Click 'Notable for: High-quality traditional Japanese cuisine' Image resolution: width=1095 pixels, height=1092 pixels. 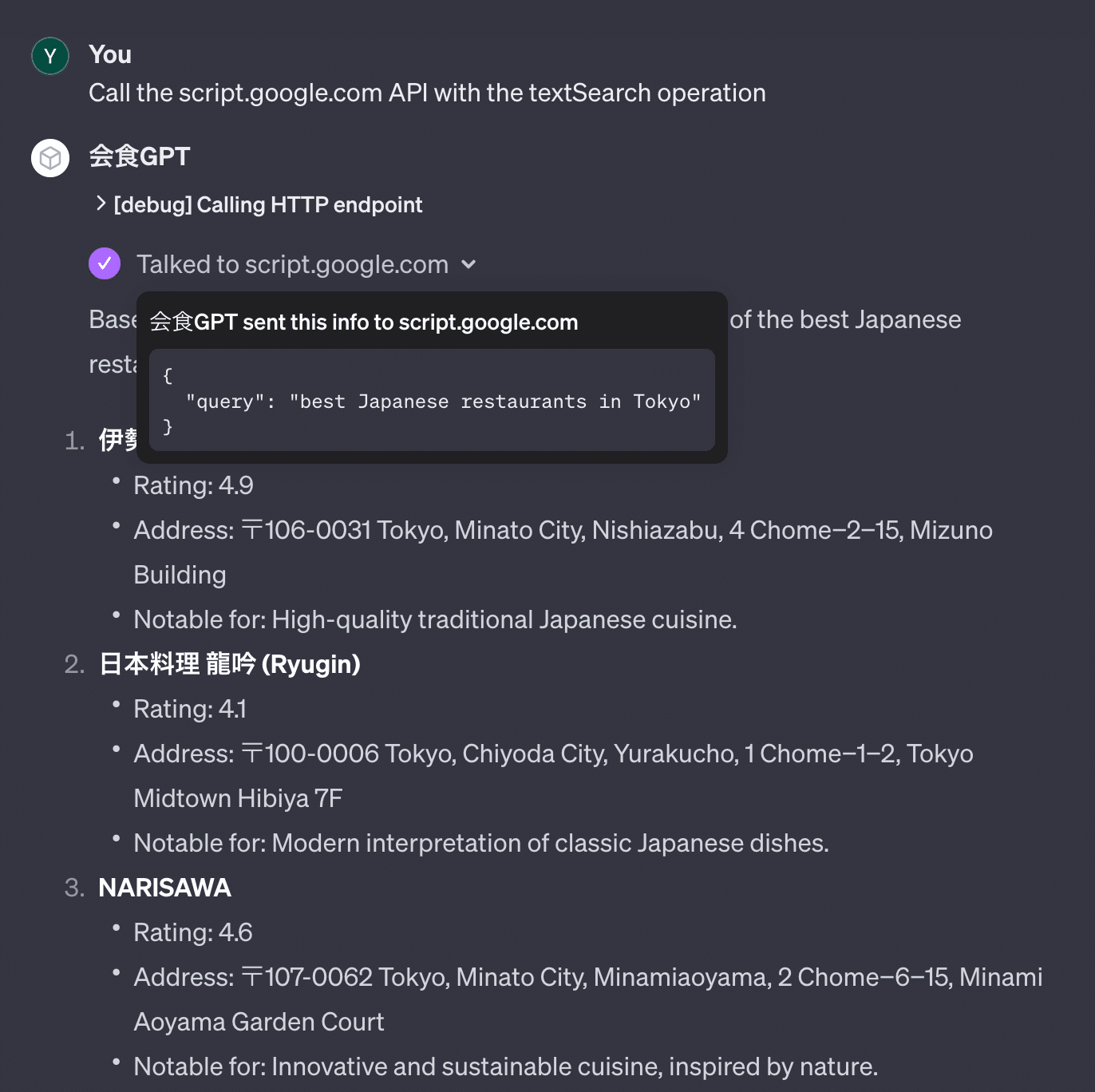pyautogui.click(x=435, y=619)
